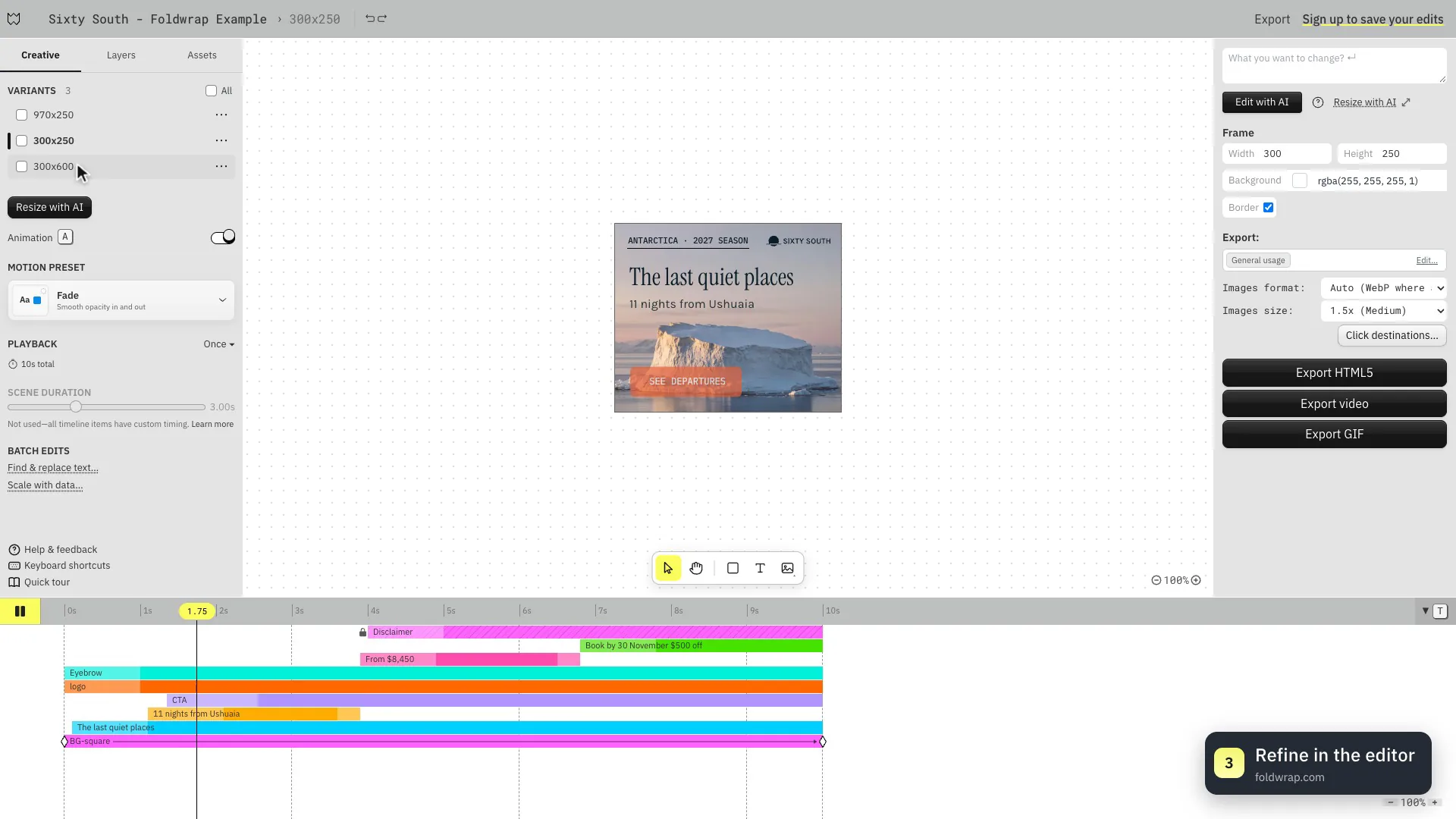The width and height of the screenshot is (1456, 819).
Task: Switch to the Assets tab
Action: (202, 55)
